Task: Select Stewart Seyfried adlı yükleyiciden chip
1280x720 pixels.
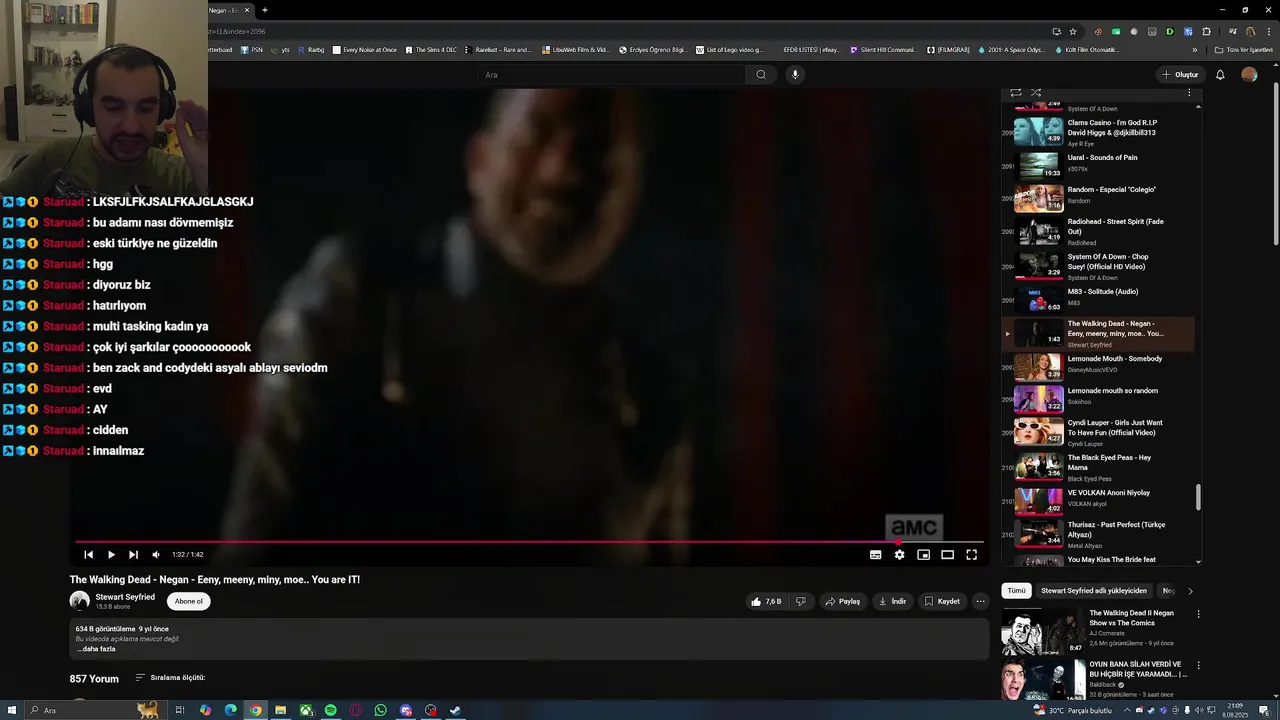Action: click(1094, 591)
